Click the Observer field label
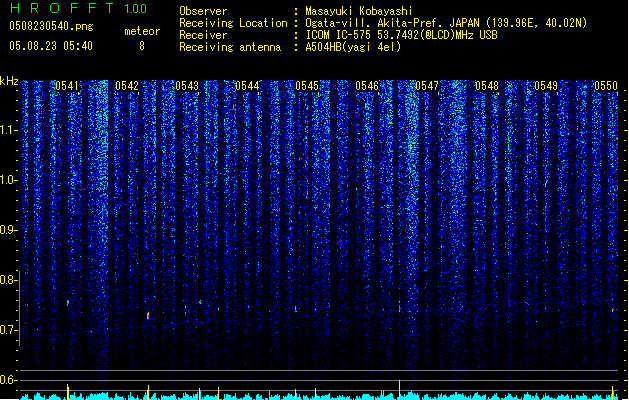The width and height of the screenshot is (629, 400). 203,11
